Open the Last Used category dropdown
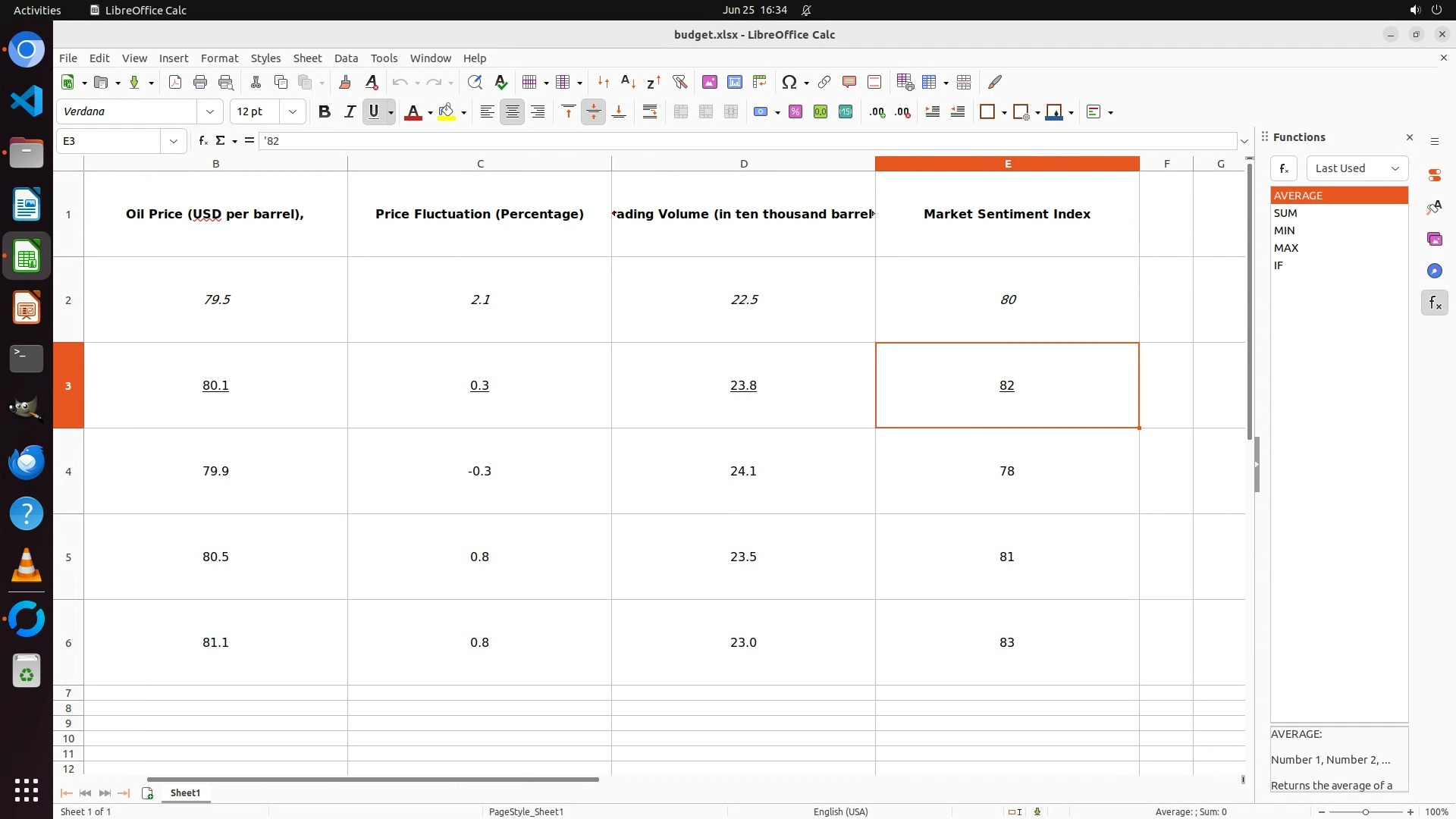The image size is (1456, 819). point(1357,168)
